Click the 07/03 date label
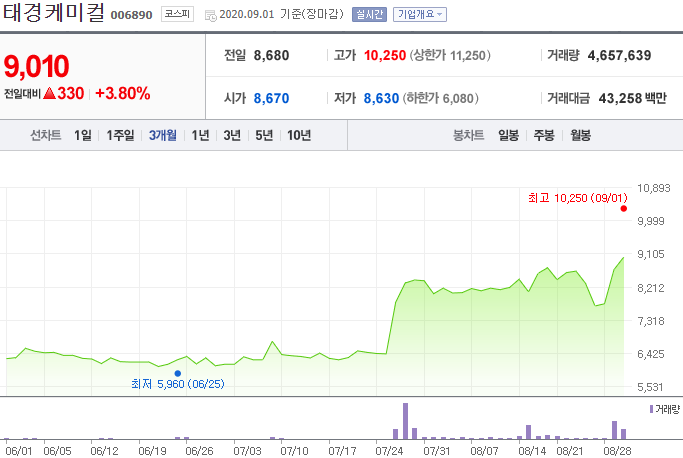 point(247,451)
